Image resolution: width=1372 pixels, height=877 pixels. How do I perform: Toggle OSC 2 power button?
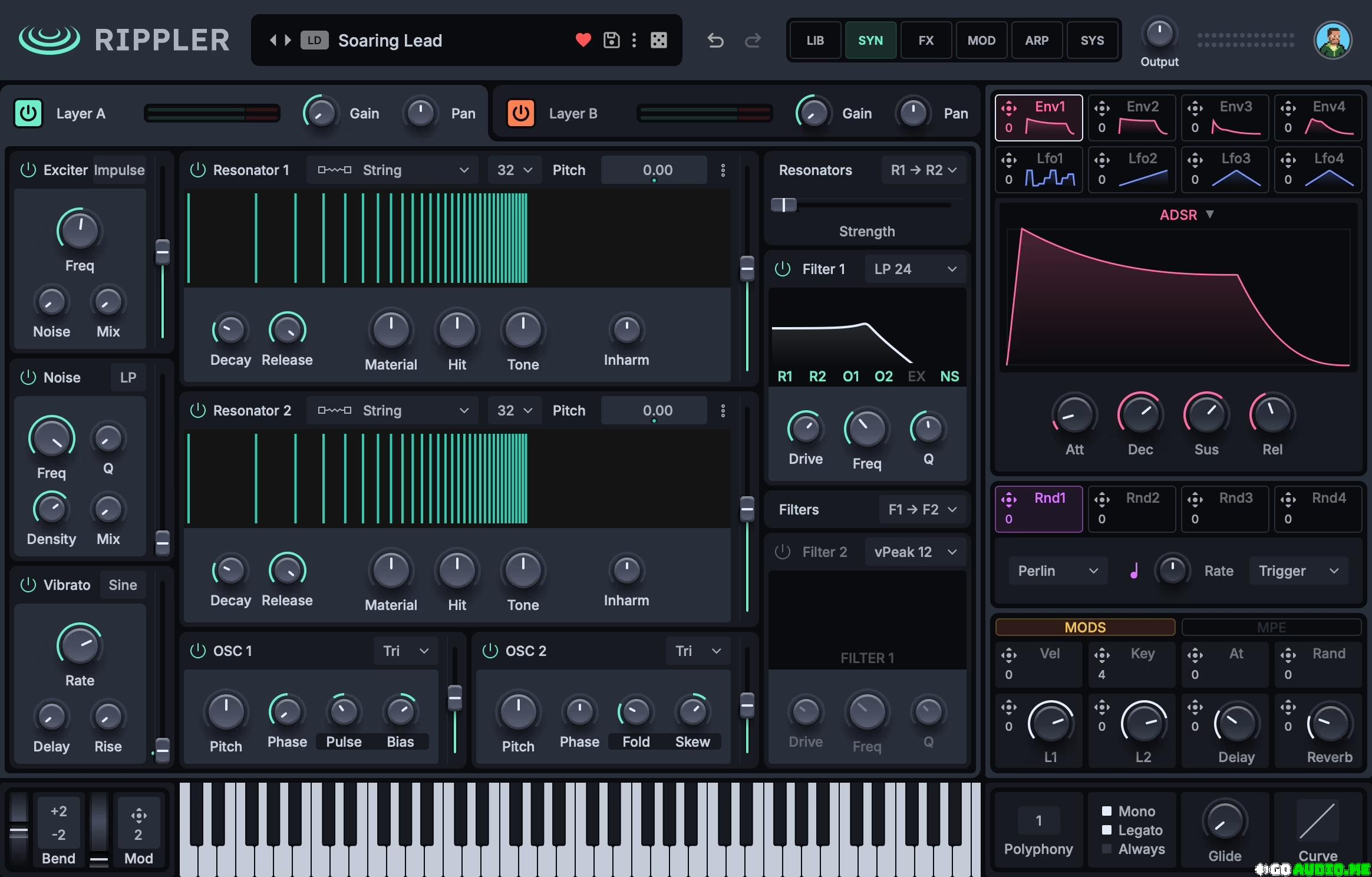[490, 651]
